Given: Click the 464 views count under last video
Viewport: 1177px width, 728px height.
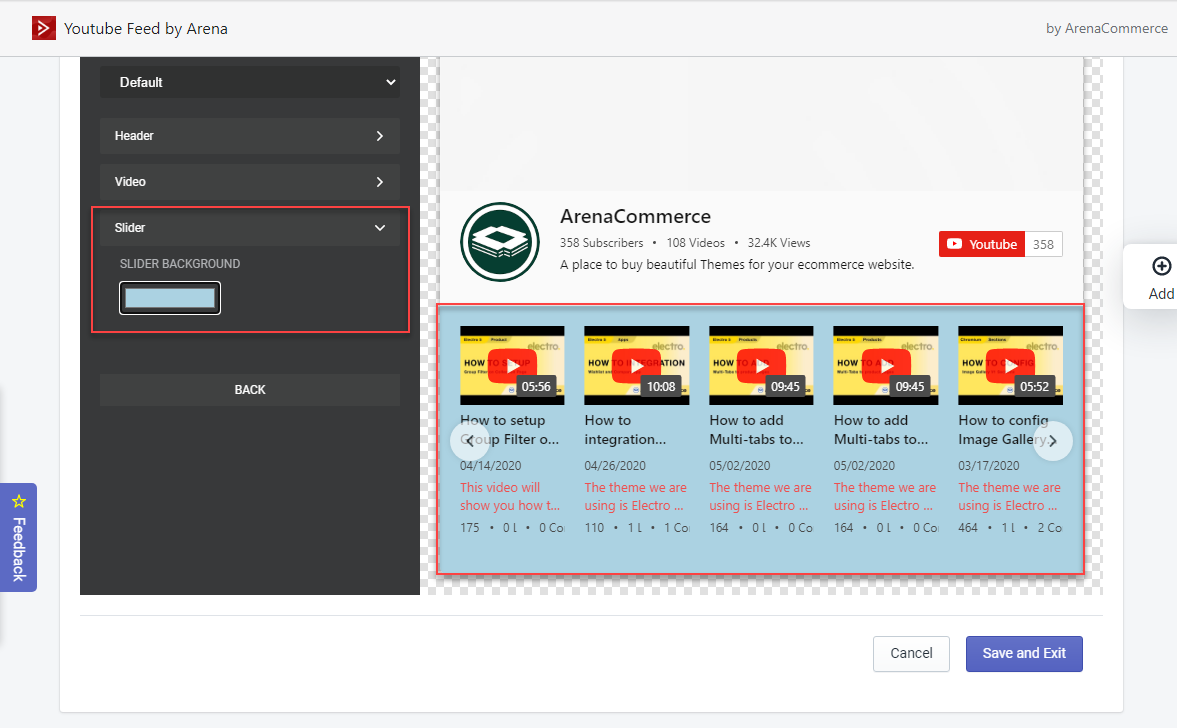Looking at the screenshot, I should 968,528.
